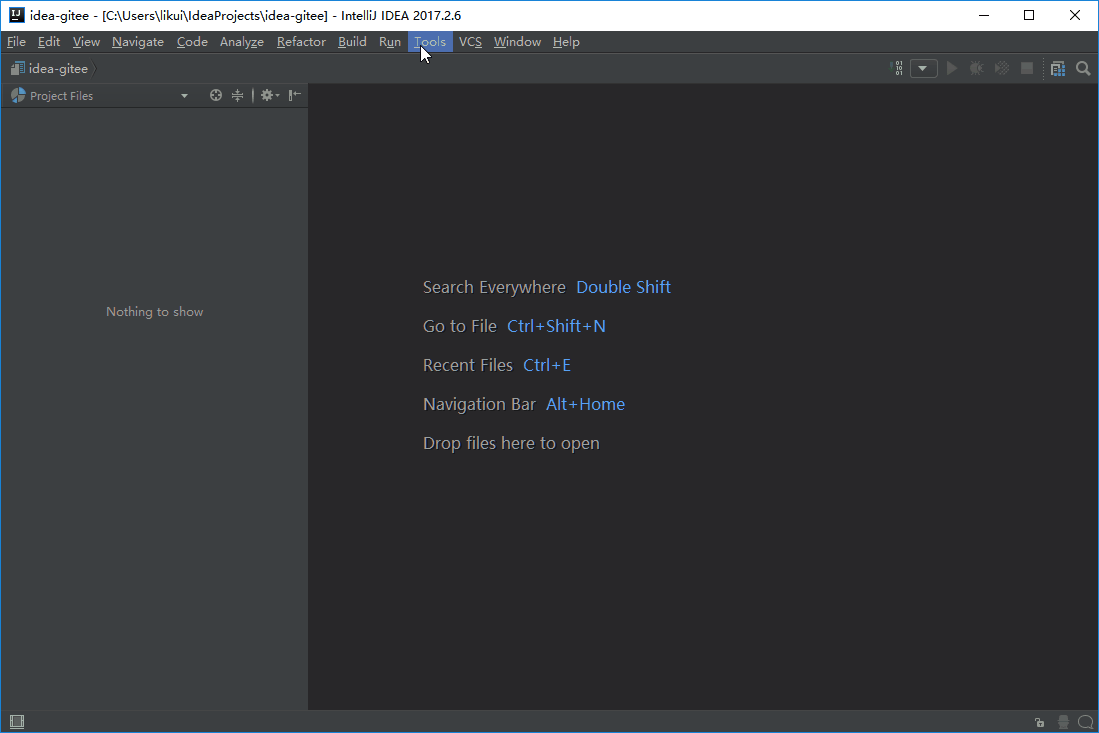1099x733 pixels.
Task: Hide the Project tool window panel
Action: (x=295, y=95)
